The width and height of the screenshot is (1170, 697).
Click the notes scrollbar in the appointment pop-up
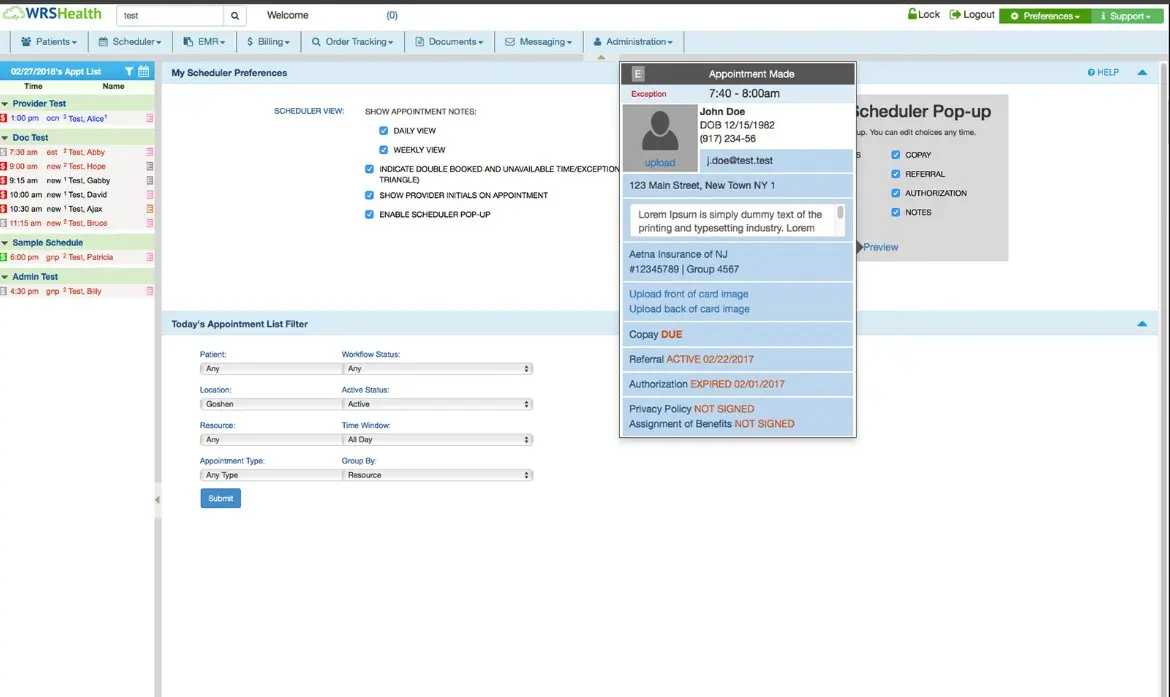pos(840,213)
